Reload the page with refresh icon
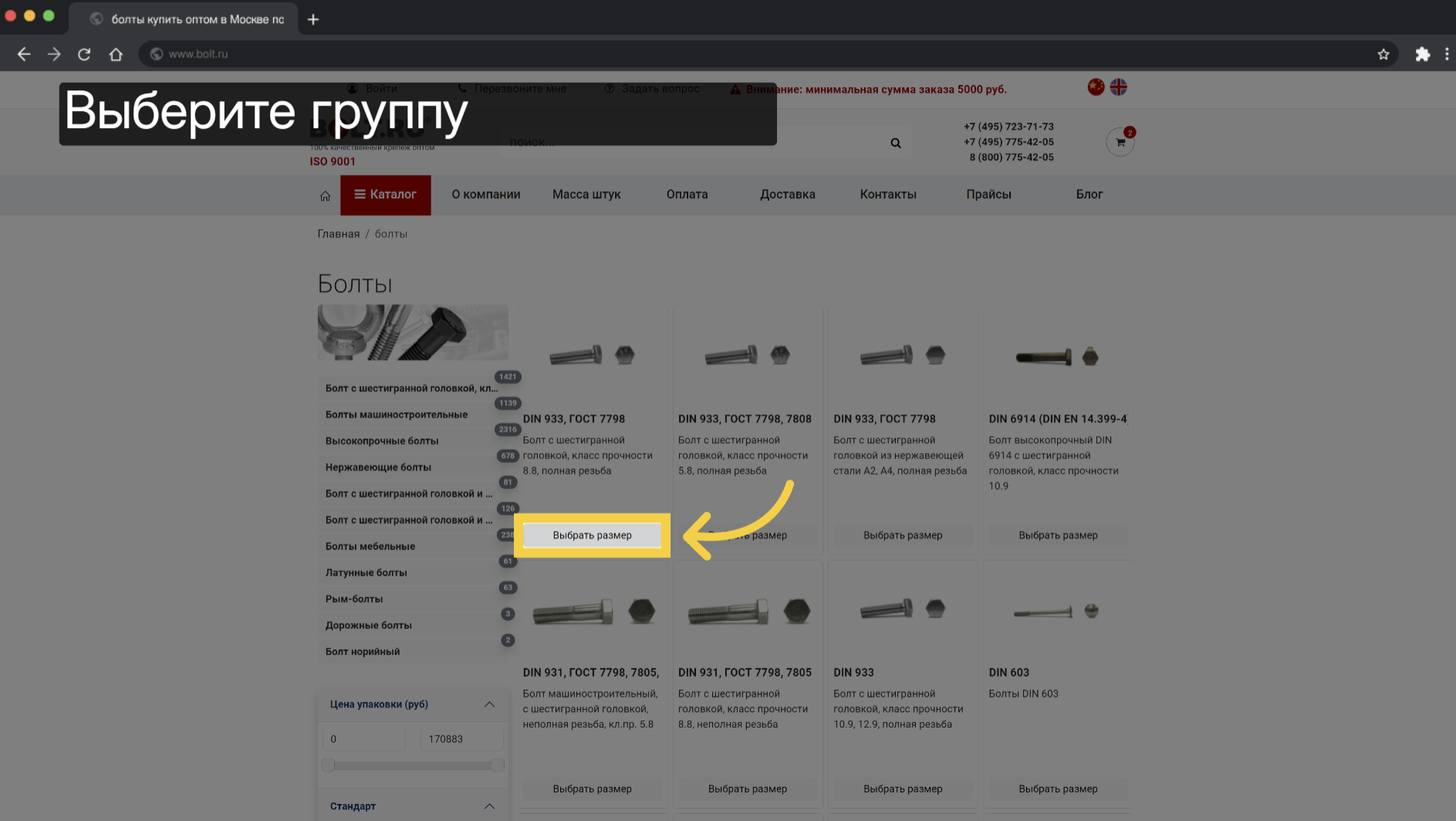The image size is (1456, 821). [85, 54]
